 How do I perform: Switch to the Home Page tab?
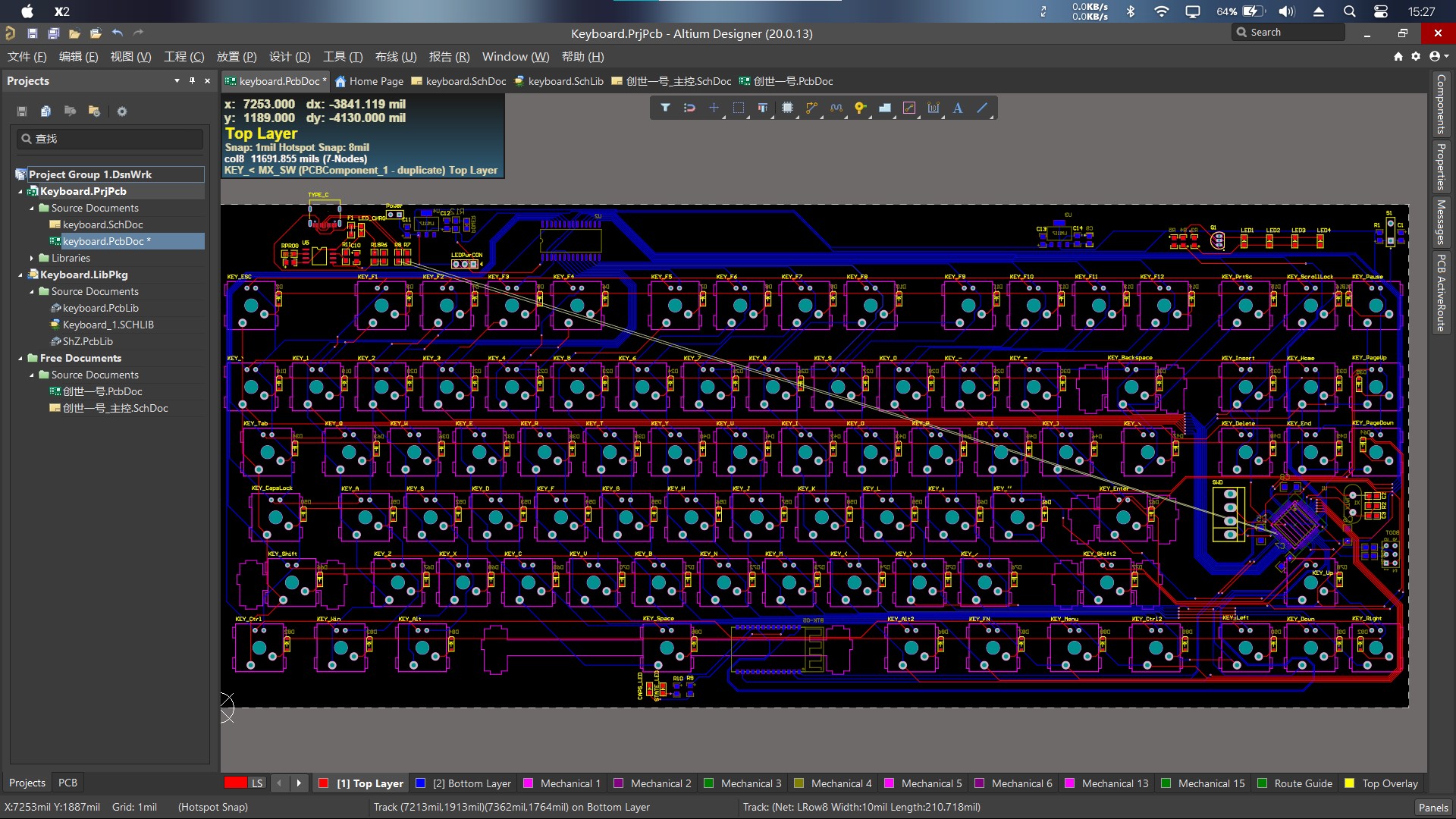(369, 81)
